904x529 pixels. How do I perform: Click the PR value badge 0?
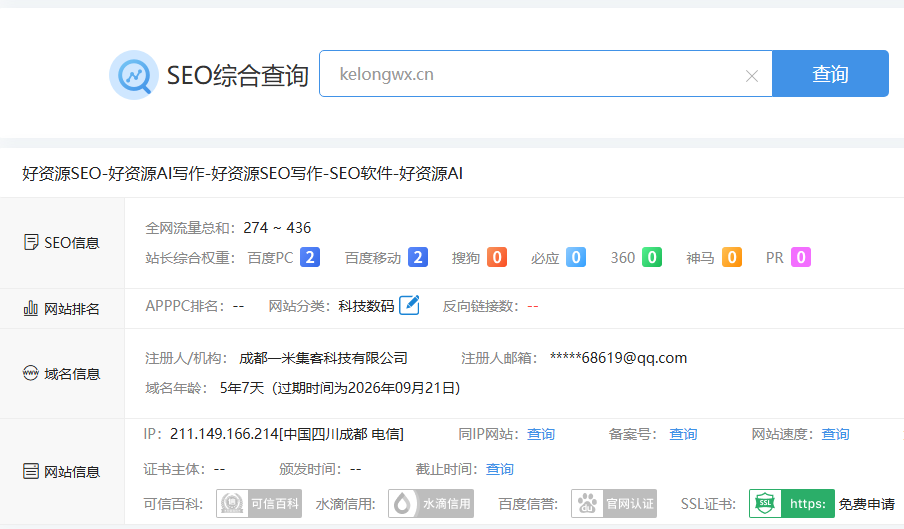[800, 258]
